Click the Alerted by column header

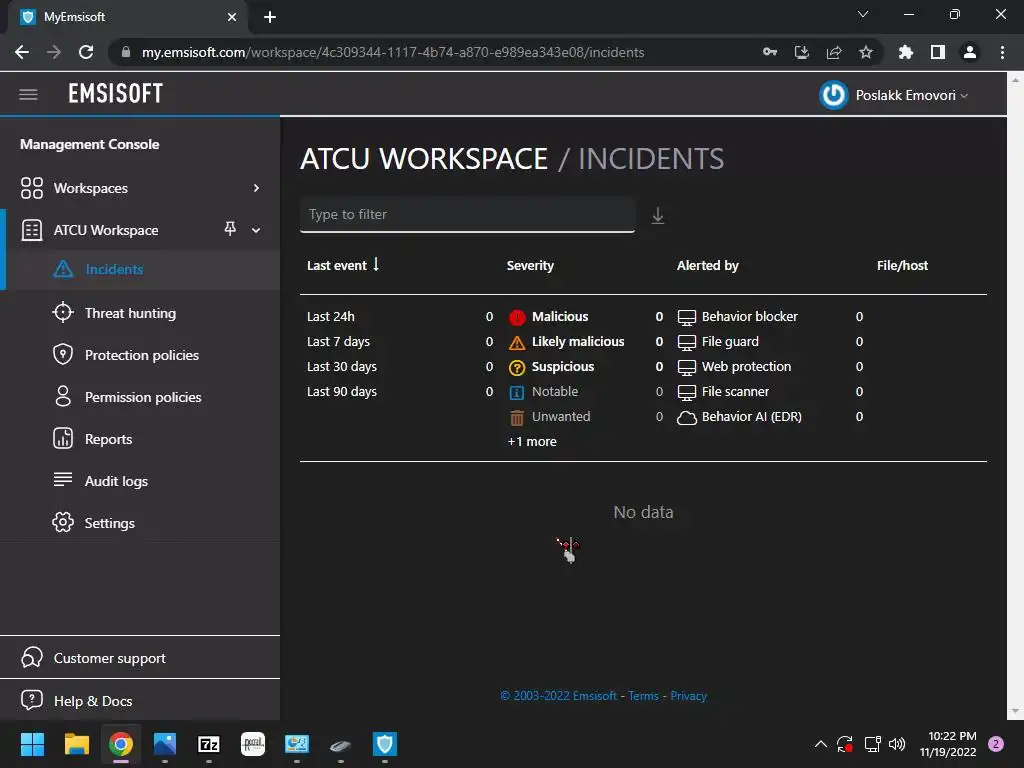(x=707, y=265)
